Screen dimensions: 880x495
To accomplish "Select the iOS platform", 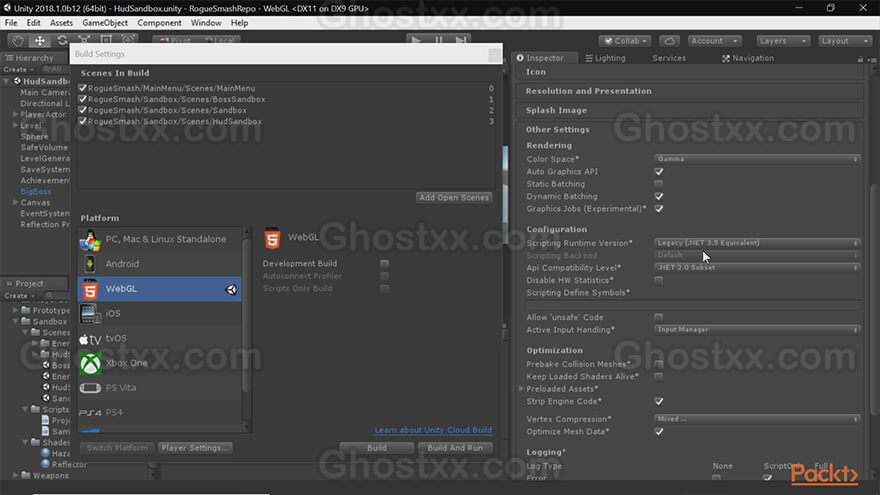I will (x=159, y=313).
